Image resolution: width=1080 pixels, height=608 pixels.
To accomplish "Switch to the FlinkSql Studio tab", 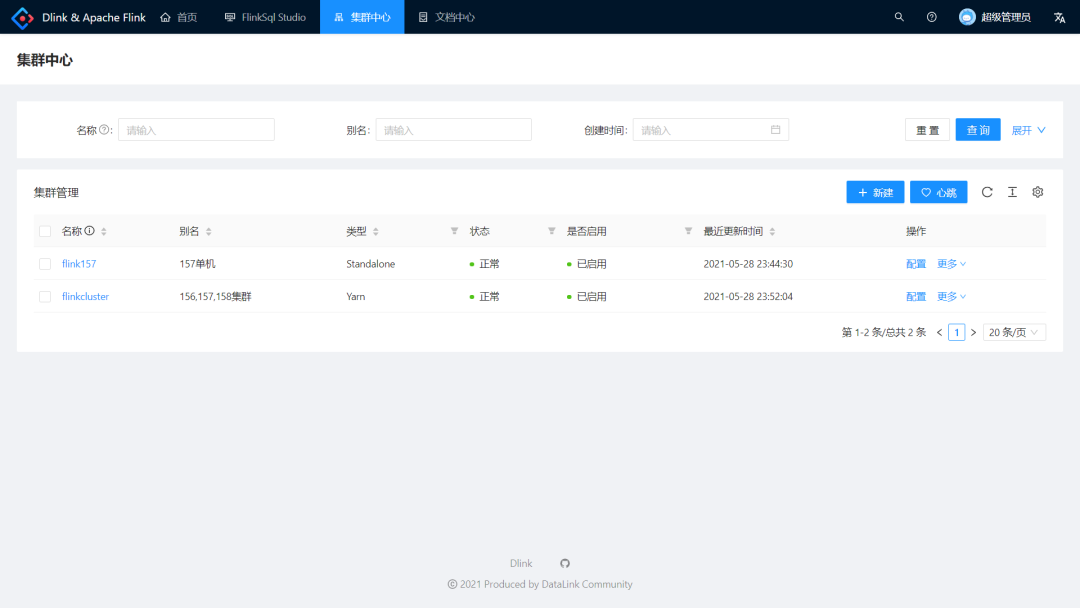I will coord(264,17).
